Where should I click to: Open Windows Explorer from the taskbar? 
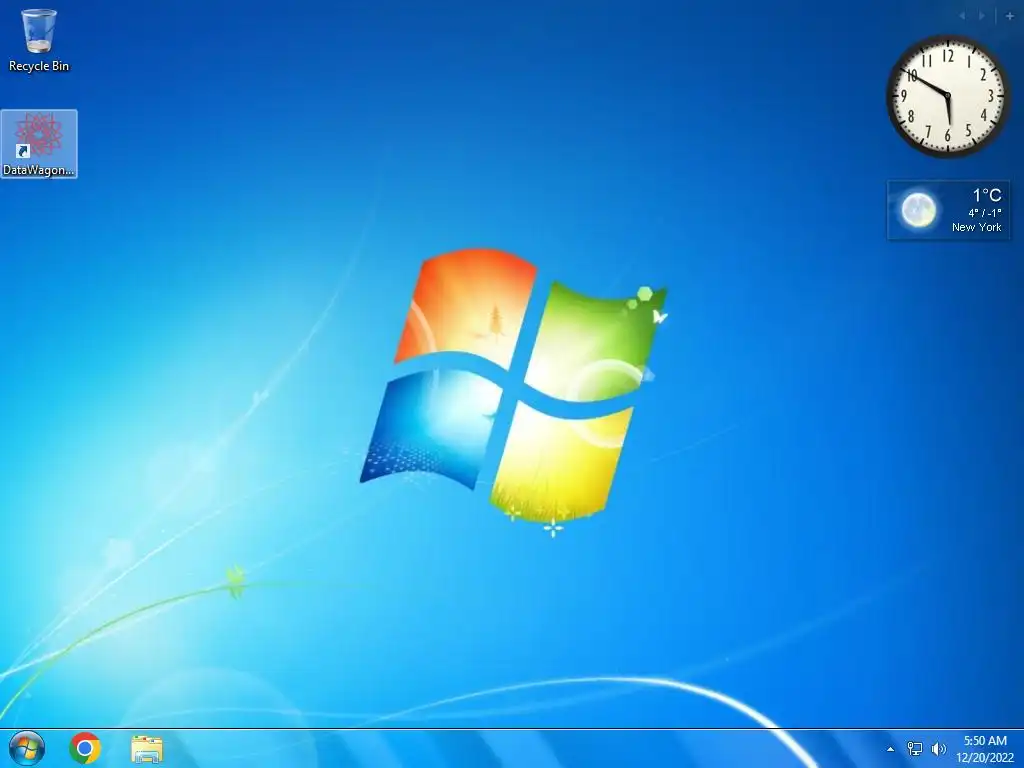click(x=147, y=749)
